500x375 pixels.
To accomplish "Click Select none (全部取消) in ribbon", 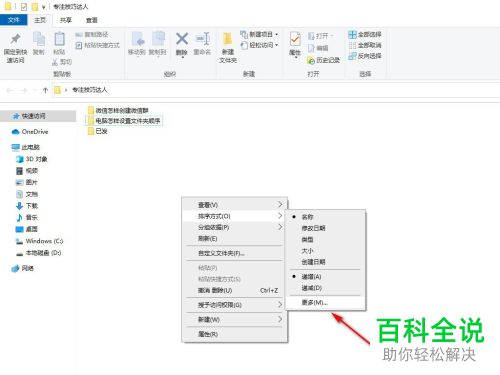I will coord(365,45).
